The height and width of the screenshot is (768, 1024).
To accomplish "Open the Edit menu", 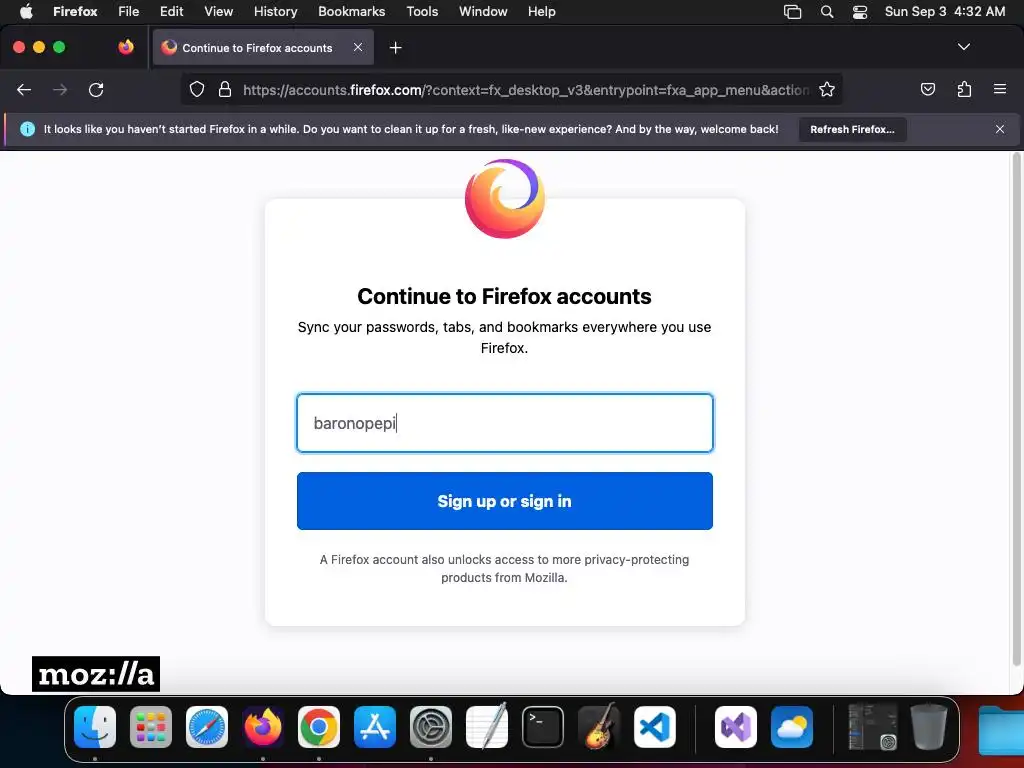I will [x=171, y=11].
